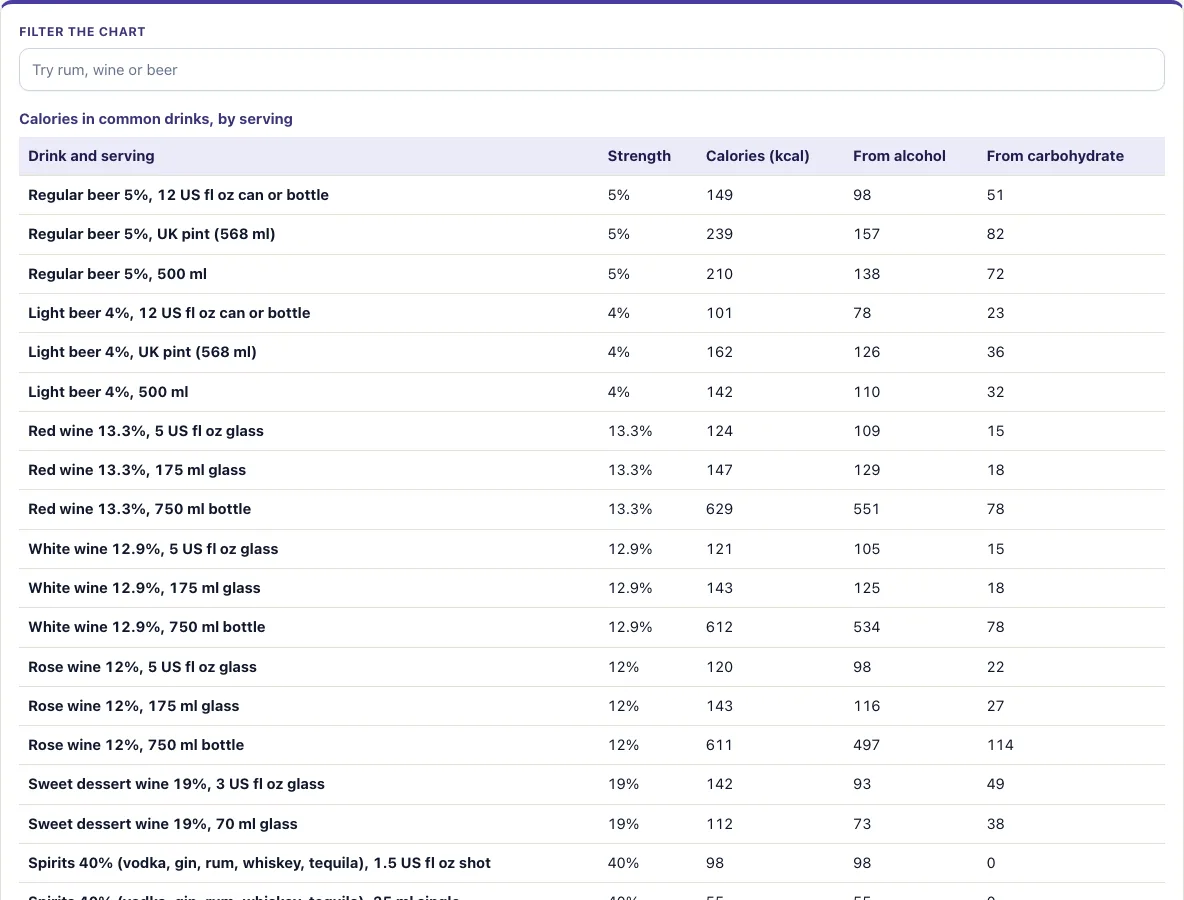Click calories value 629 for Red wine bottle
Viewport: 1184px width, 900px height.
point(720,509)
